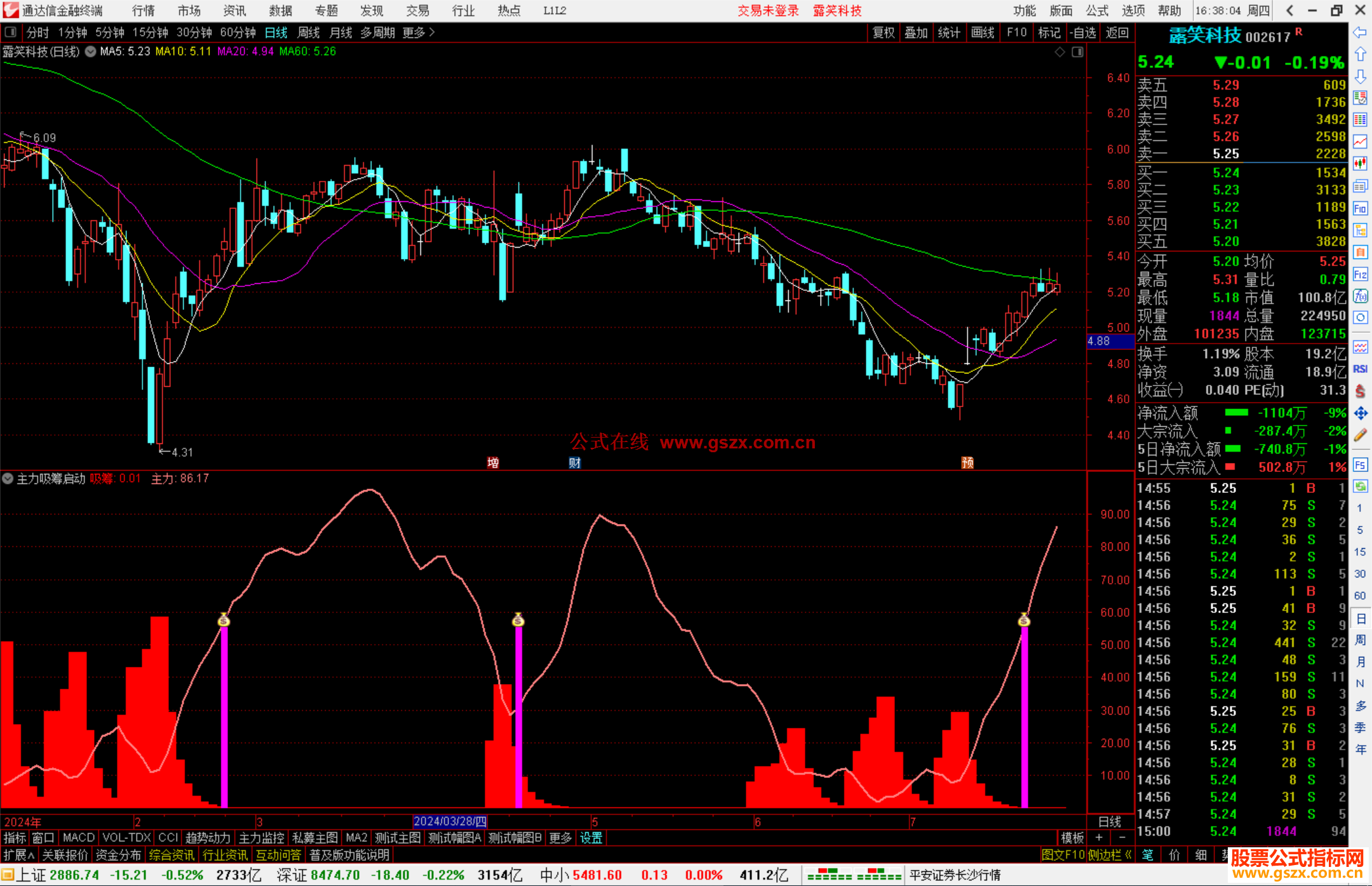Click the 复权 button above chart

[x=883, y=32]
